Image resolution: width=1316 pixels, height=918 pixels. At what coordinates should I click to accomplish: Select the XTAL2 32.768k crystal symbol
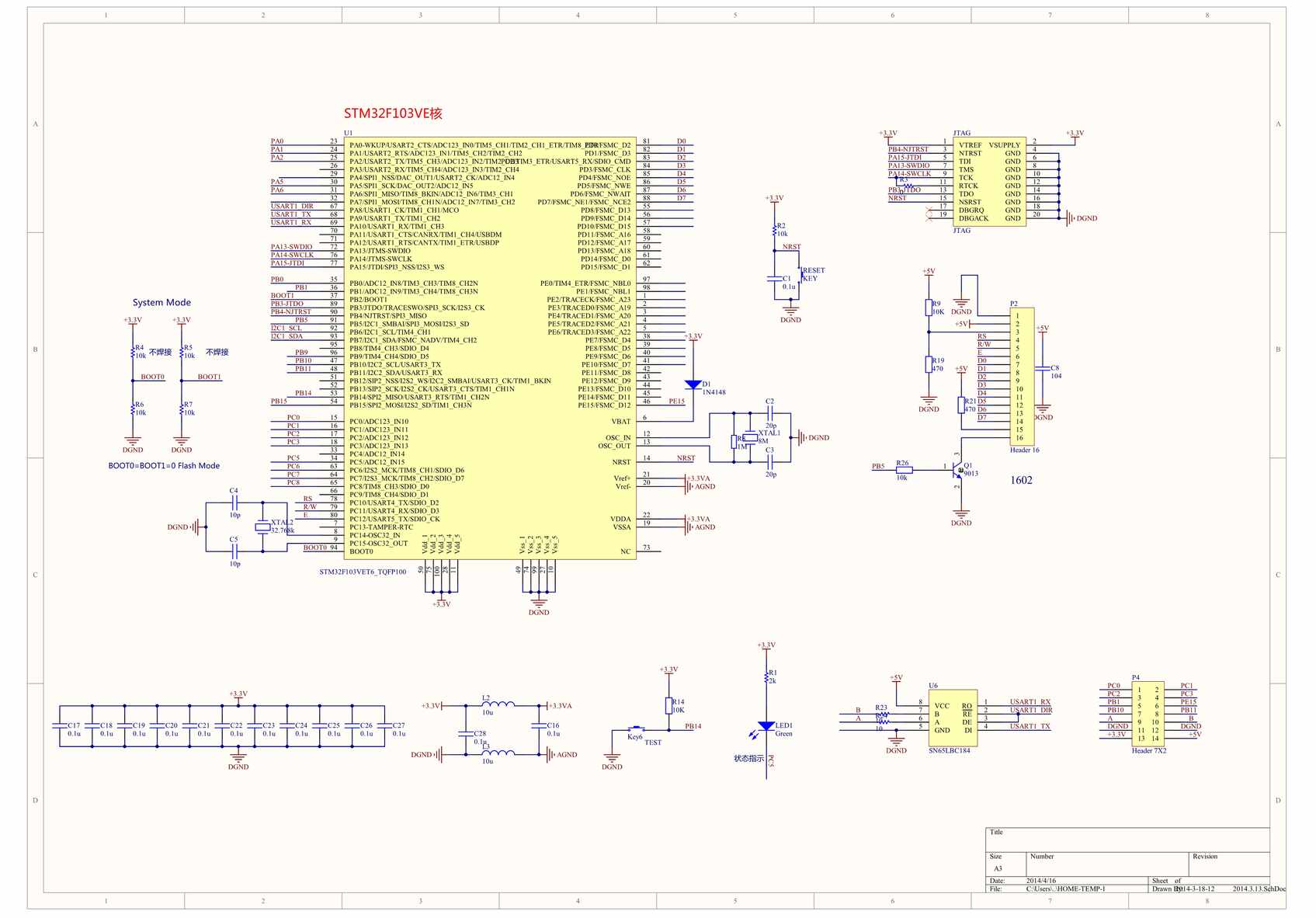pyautogui.click(x=262, y=527)
